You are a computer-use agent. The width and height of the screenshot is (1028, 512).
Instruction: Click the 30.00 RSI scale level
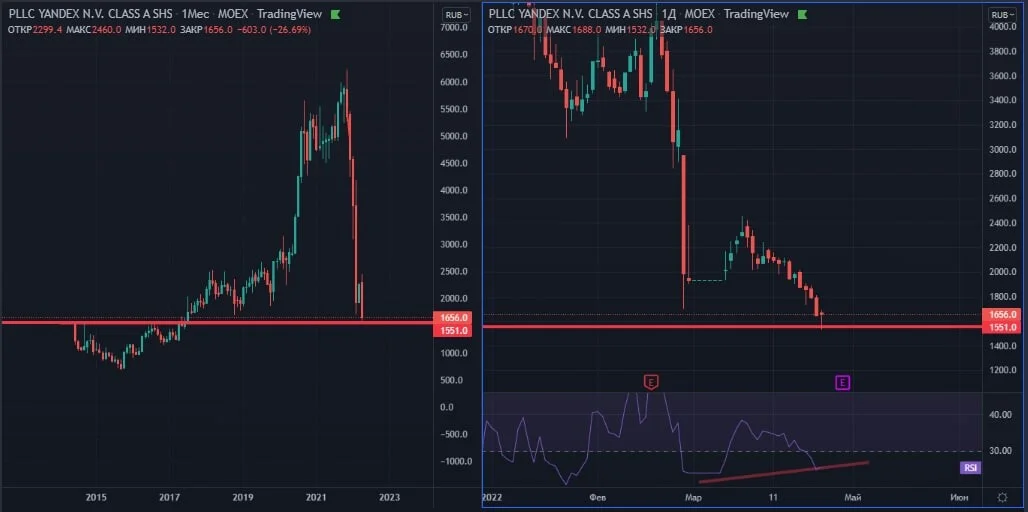(x=997, y=450)
